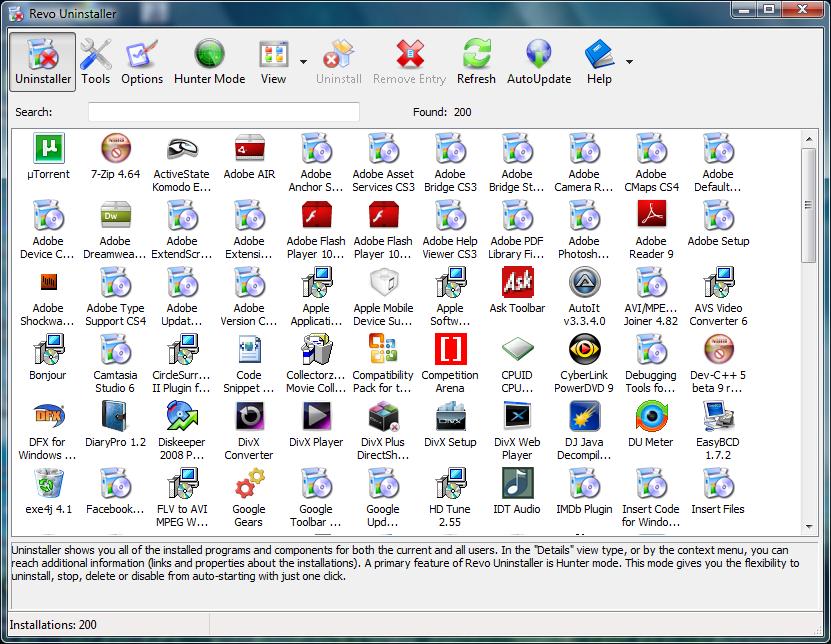
Task: Select AutoIt v3.3.4.0 icon
Action: point(584,283)
